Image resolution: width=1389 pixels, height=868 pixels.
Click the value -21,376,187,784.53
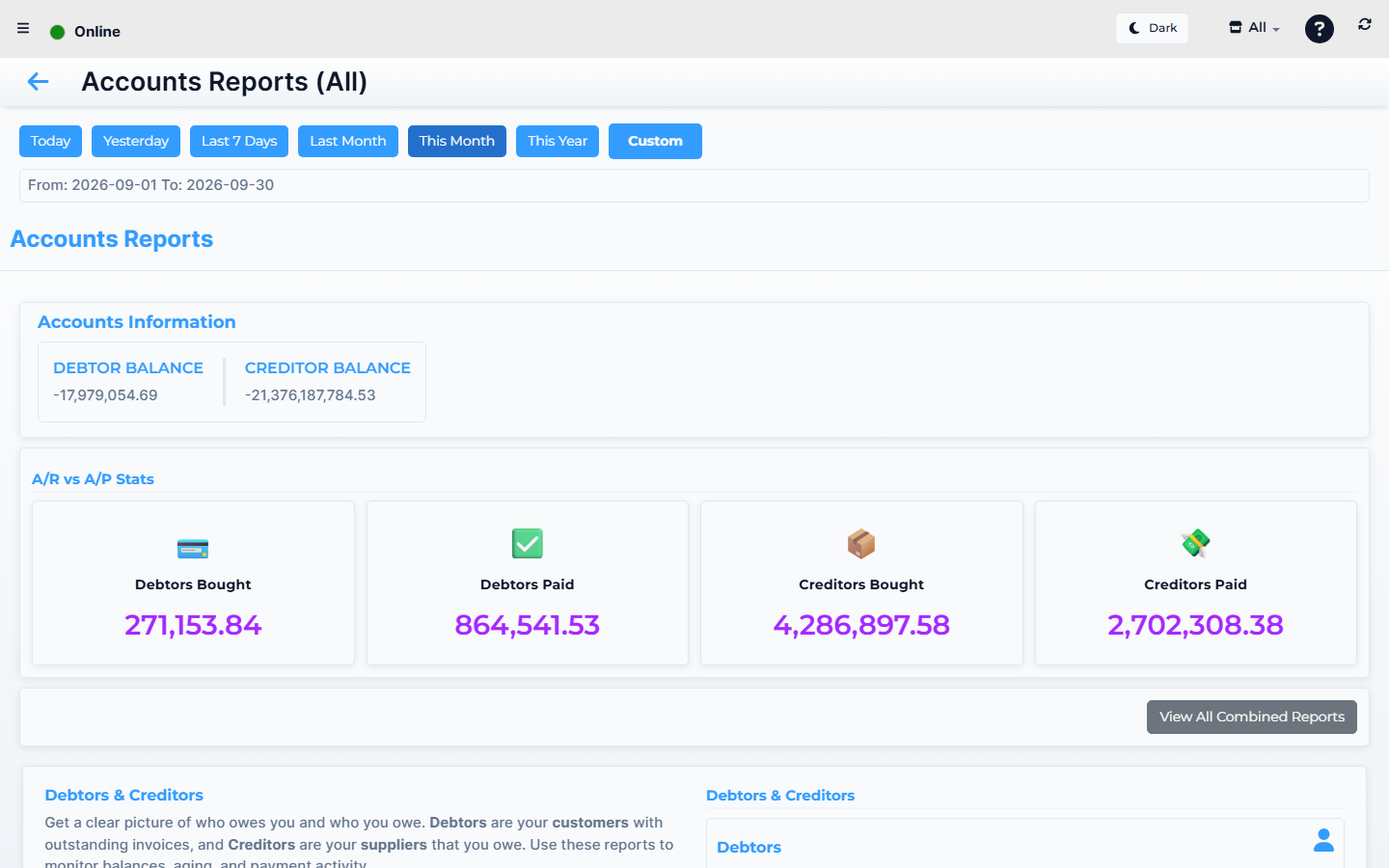point(311,395)
